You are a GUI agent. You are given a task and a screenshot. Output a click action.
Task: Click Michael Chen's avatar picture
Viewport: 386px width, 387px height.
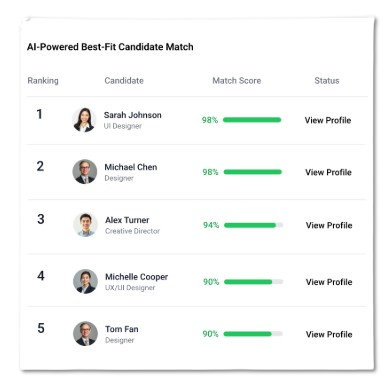click(x=85, y=172)
